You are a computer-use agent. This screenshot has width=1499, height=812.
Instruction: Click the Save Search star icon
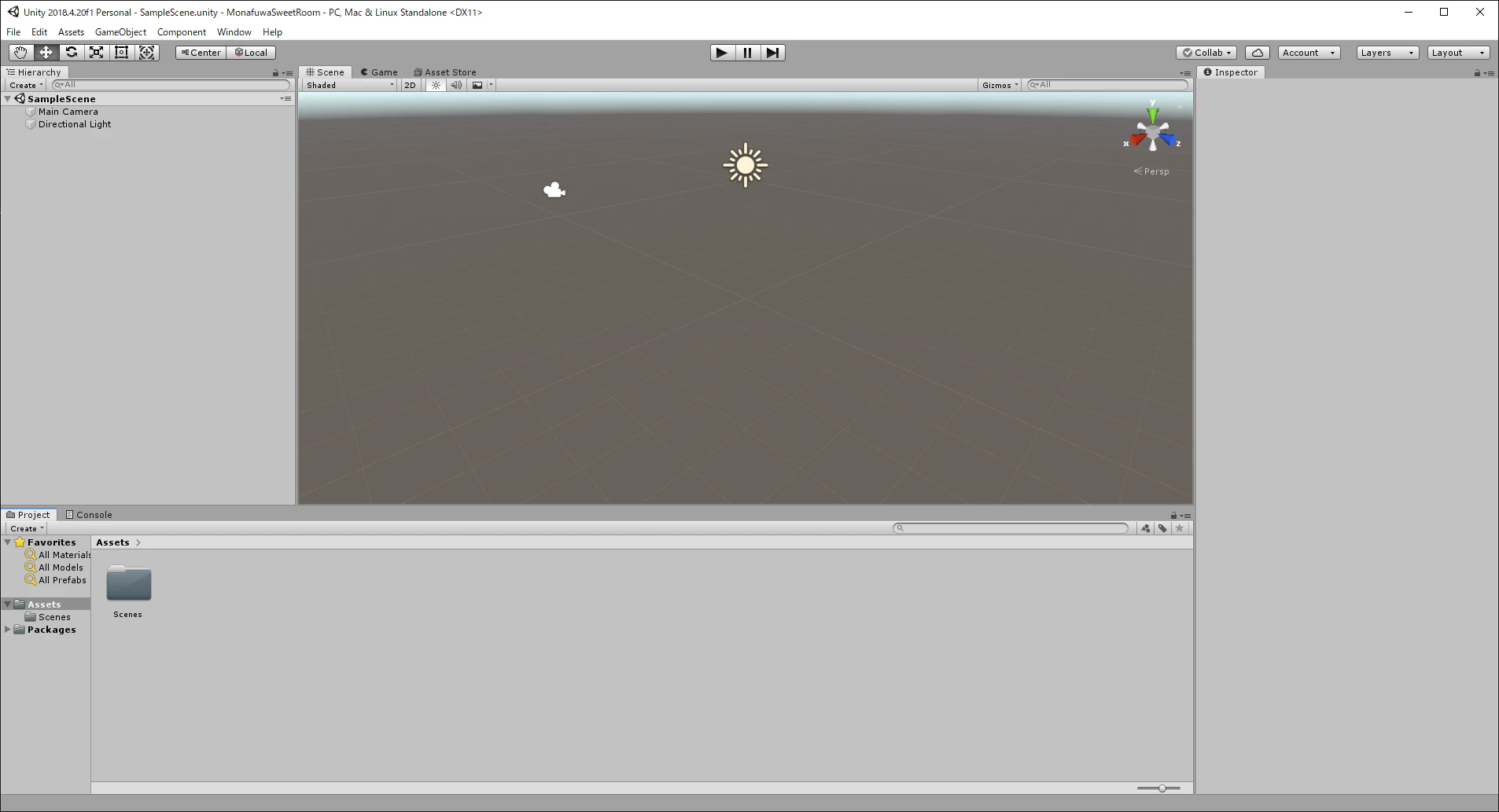pyautogui.click(x=1180, y=528)
